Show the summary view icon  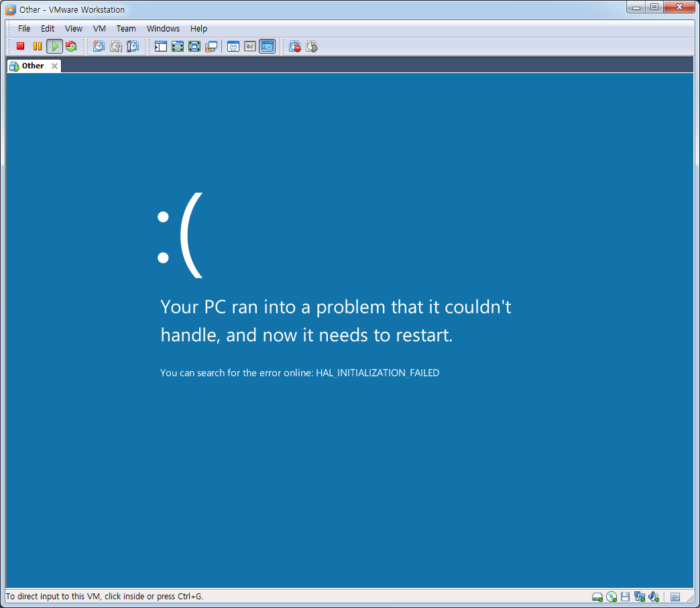[x=233, y=46]
